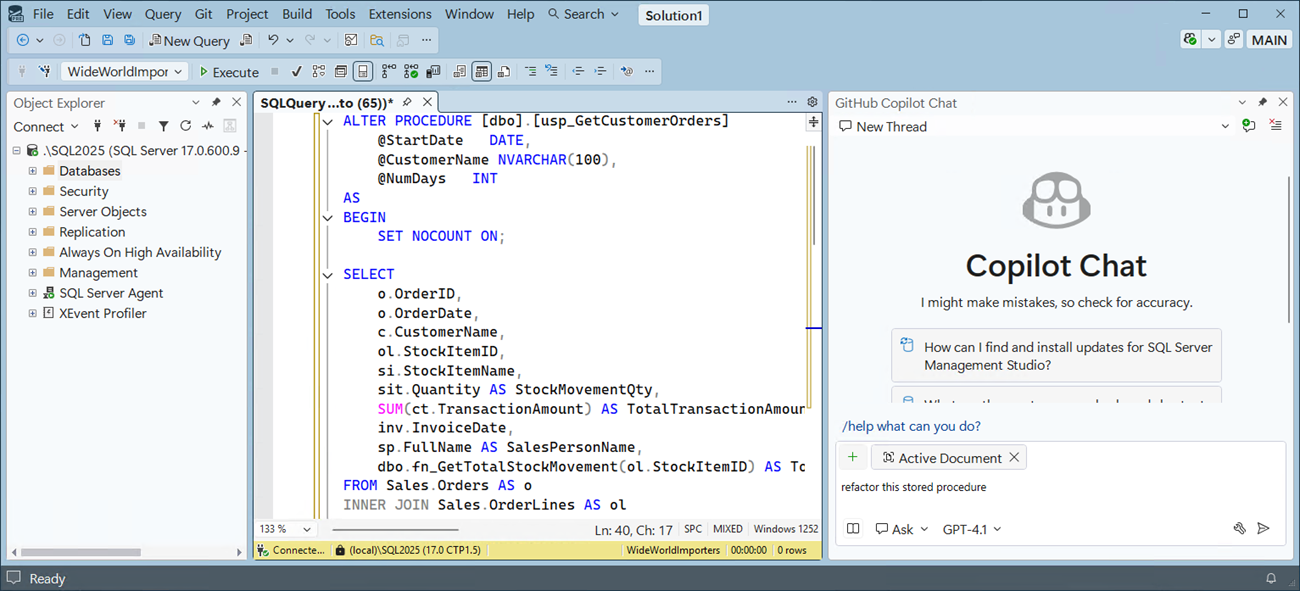
Task: Refresh Object Explorer
Action: tap(185, 126)
